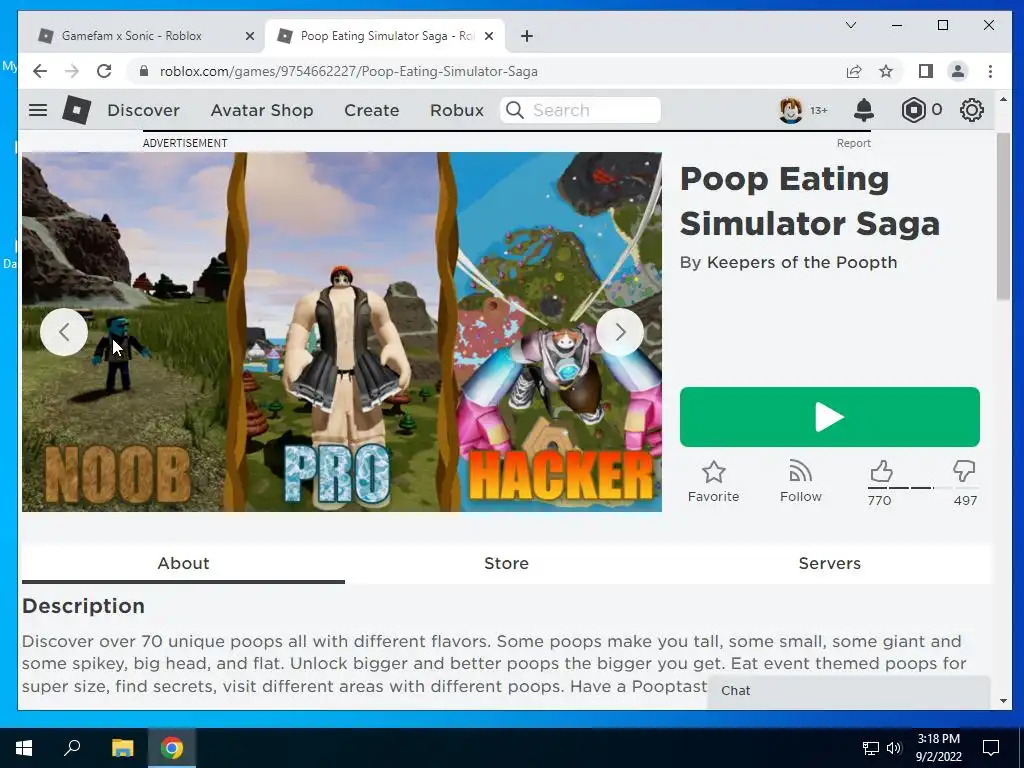Open Windows taskbar search
This screenshot has height=768, width=1024.
pyautogui.click(x=72, y=748)
